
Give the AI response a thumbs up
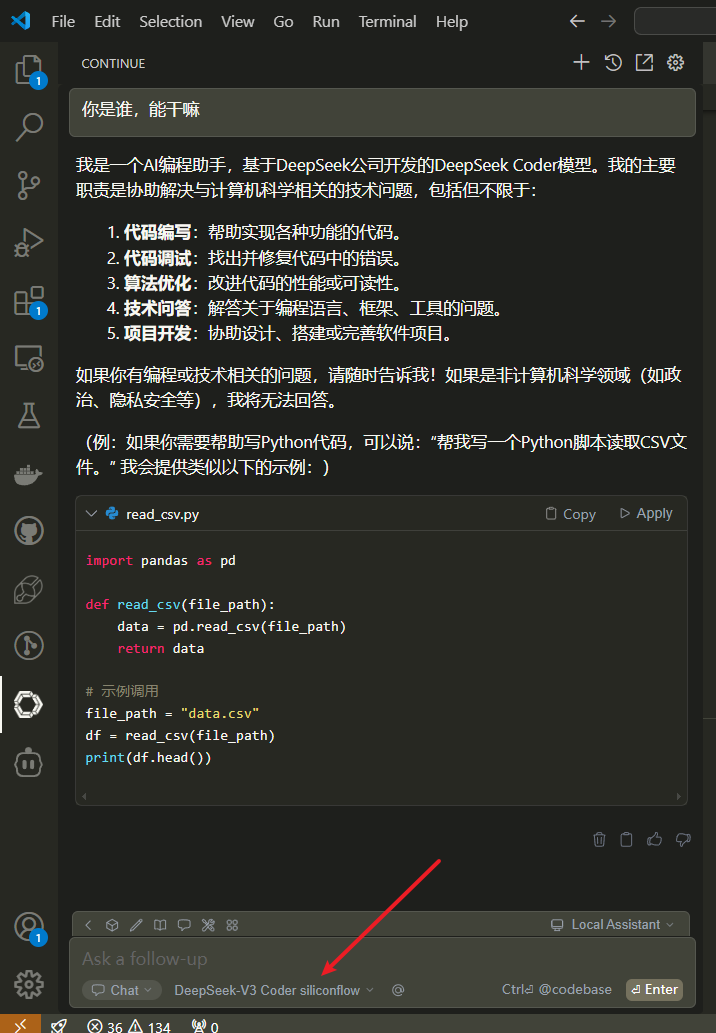coord(654,840)
